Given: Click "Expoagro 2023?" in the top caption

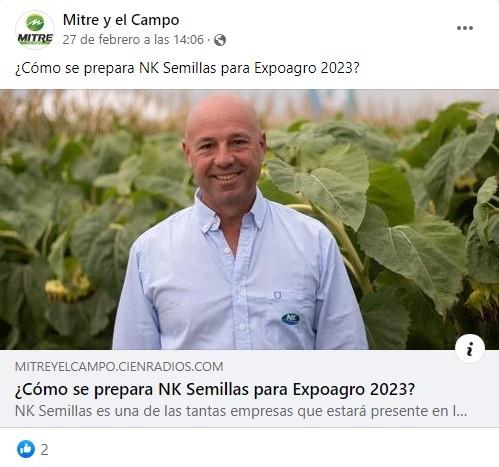Looking at the screenshot, I should click(307, 68).
